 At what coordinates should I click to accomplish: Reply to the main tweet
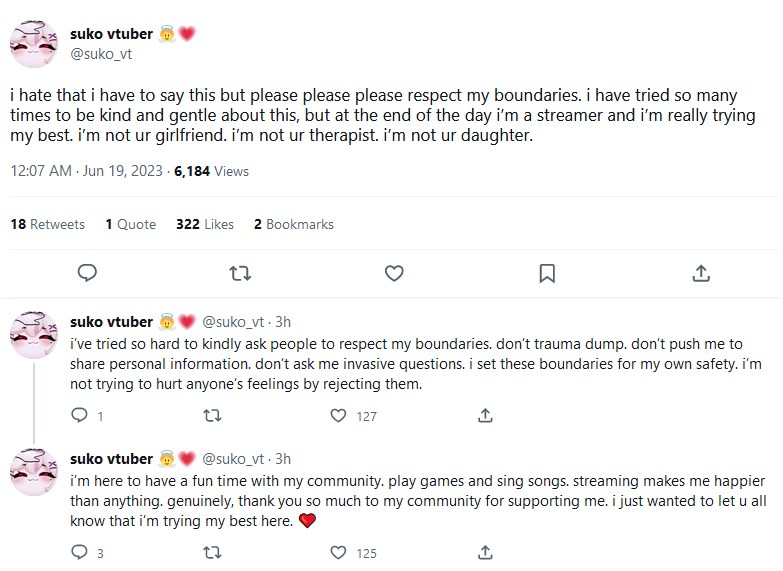point(87,273)
